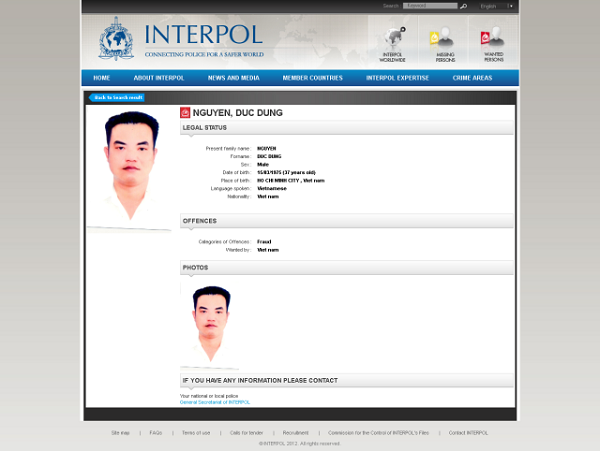Image resolution: width=600 pixels, height=451 pixels.
Task: Click the INTERPOL logo emblem
Action: 116,39
